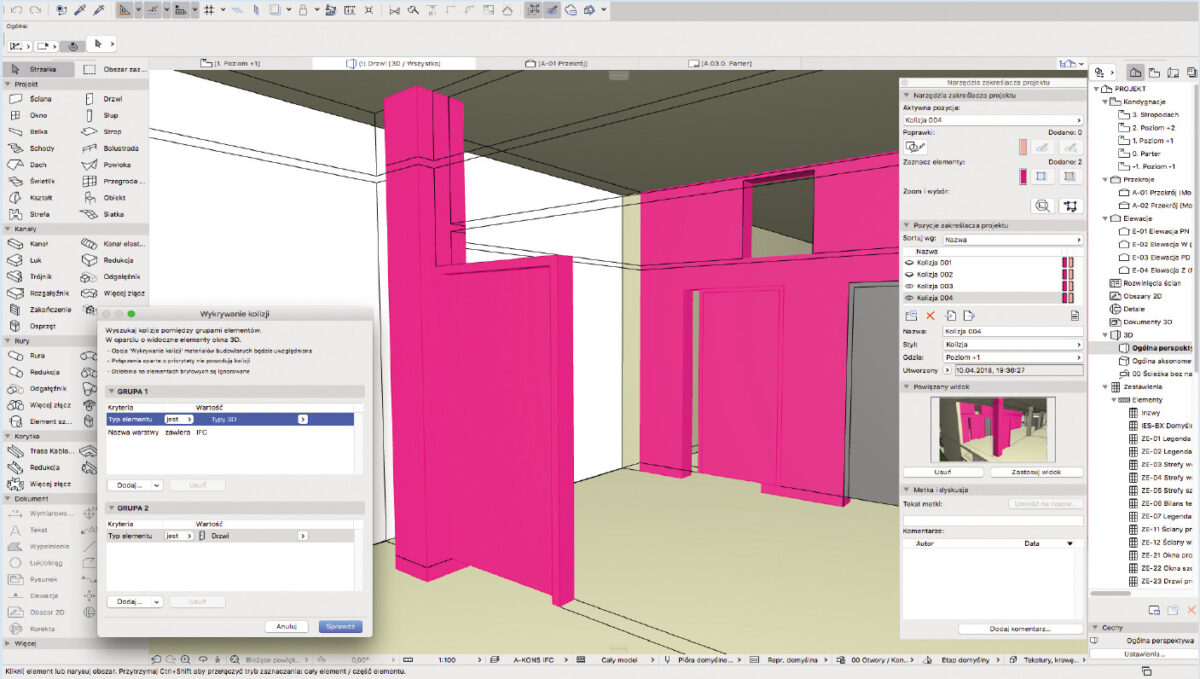
Task: Collapse GRUPA 2 criteria section
Action: click(x=110, y=508)
